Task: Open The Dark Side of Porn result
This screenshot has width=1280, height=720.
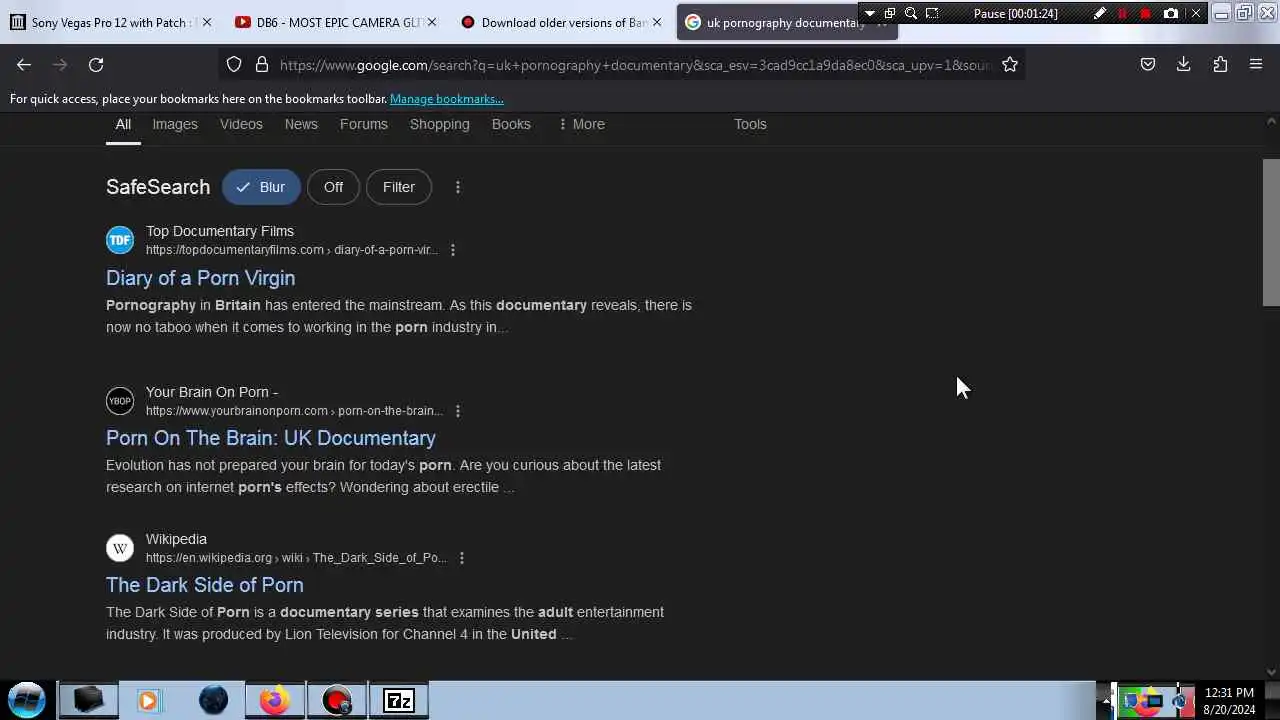Action: pos(205,585)
